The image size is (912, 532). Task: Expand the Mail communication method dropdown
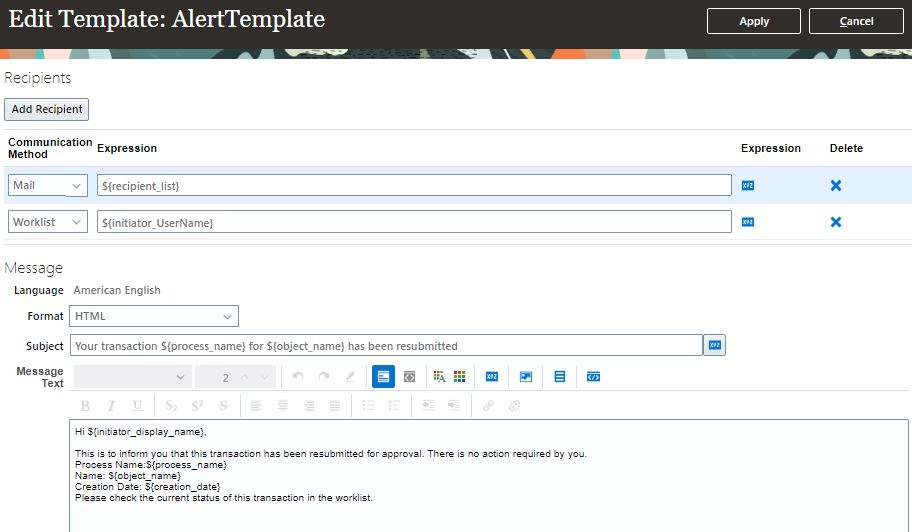point(76,186)
